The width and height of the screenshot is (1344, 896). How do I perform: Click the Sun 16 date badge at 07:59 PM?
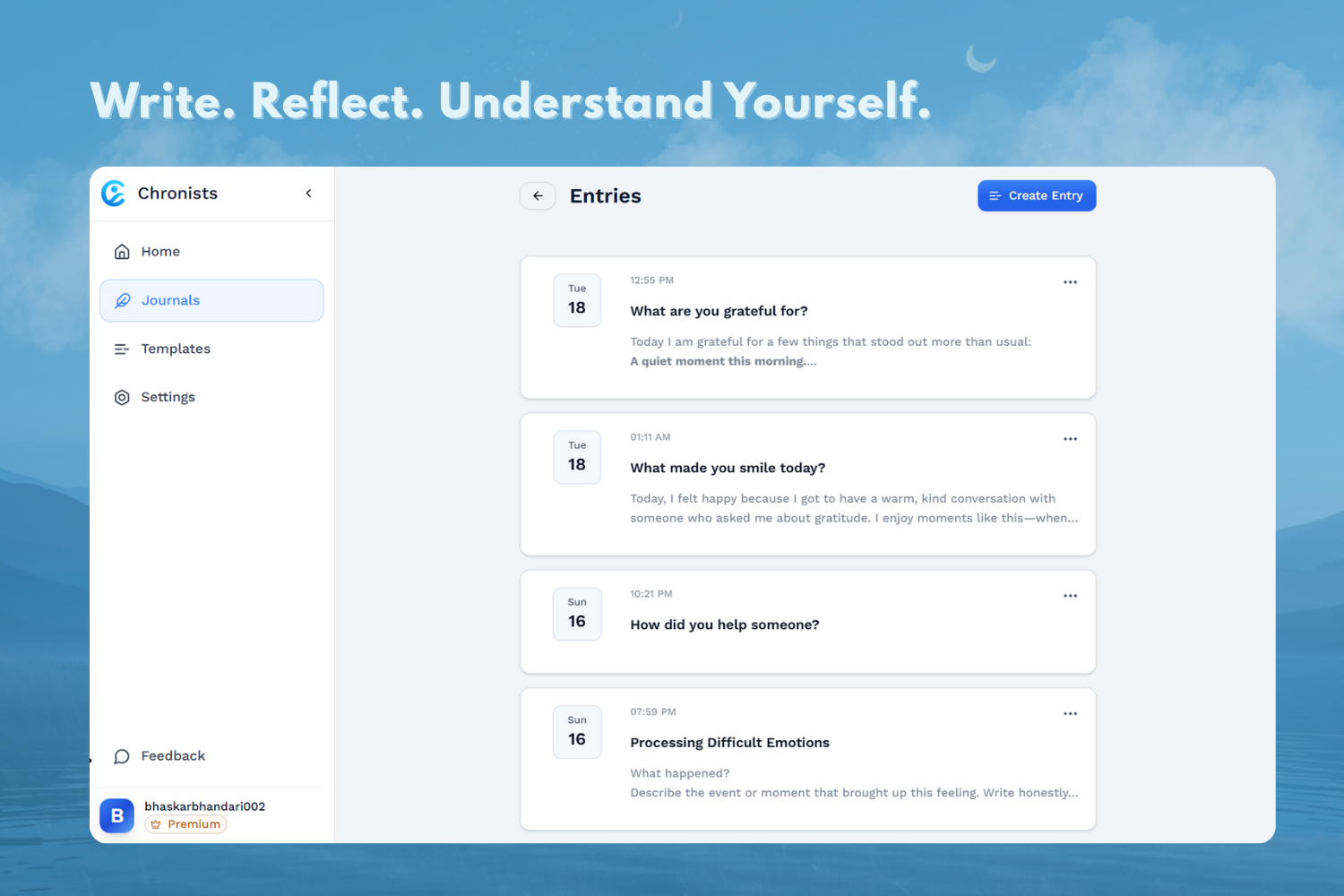click(x=577, y=731)
